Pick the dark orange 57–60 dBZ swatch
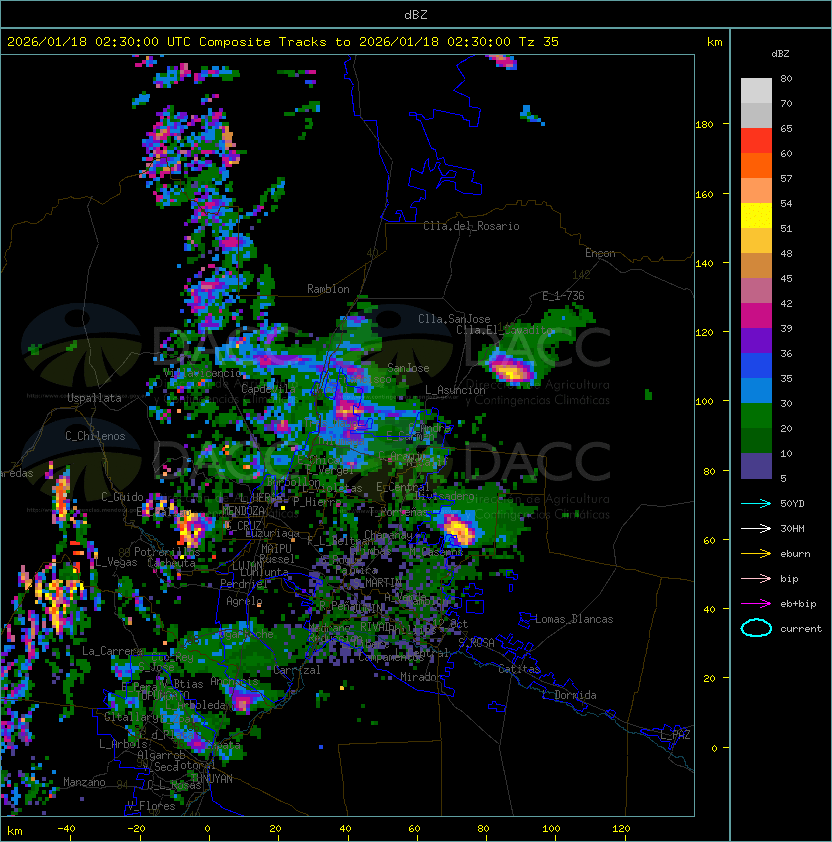832x842 pixels. point(756,166)
